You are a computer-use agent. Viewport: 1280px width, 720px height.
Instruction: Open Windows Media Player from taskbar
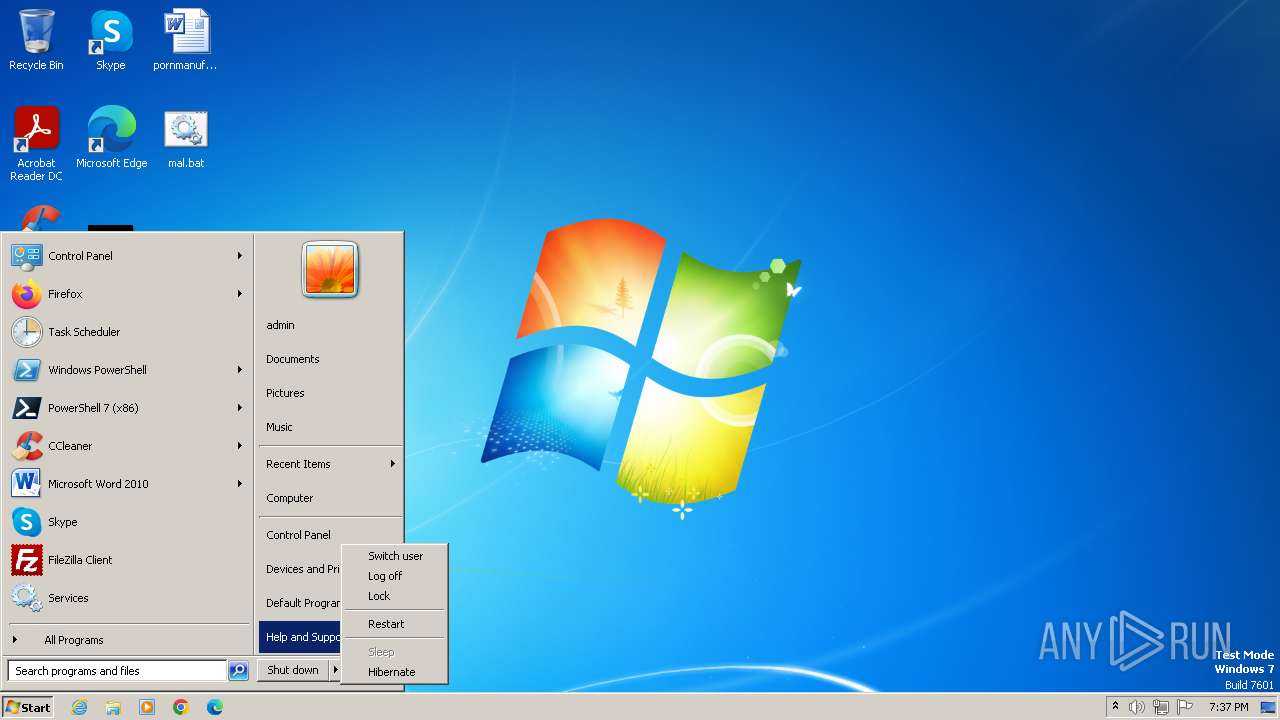click(x=147, y=707)
